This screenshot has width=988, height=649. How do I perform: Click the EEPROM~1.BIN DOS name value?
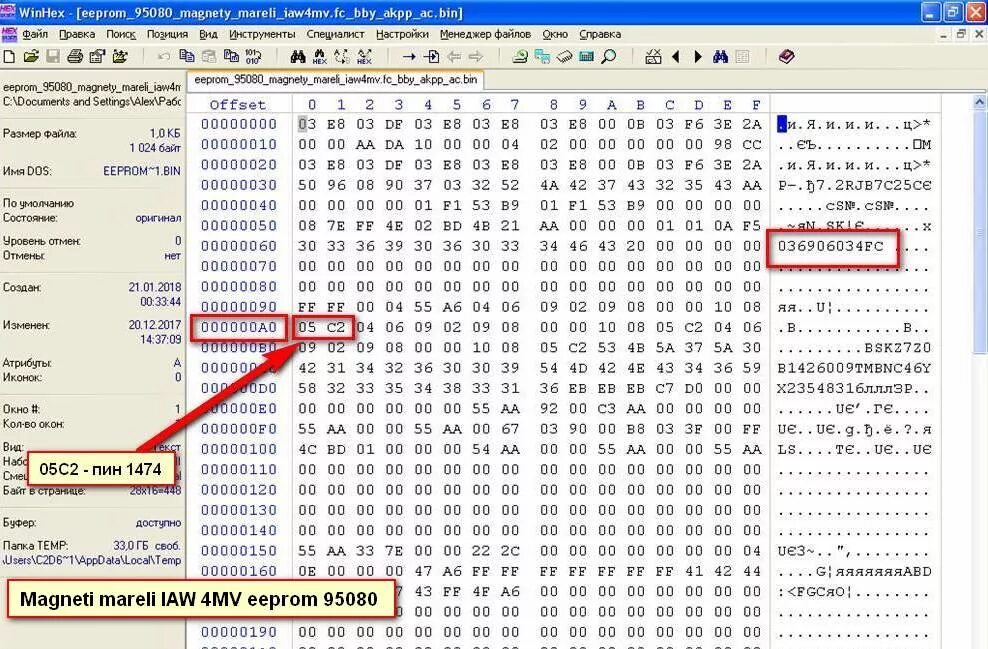coord(142,171)
